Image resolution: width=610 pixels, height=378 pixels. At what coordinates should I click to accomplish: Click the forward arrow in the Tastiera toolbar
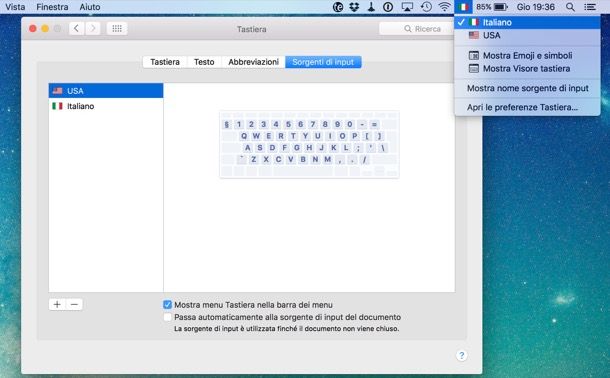tap(93, 28)
